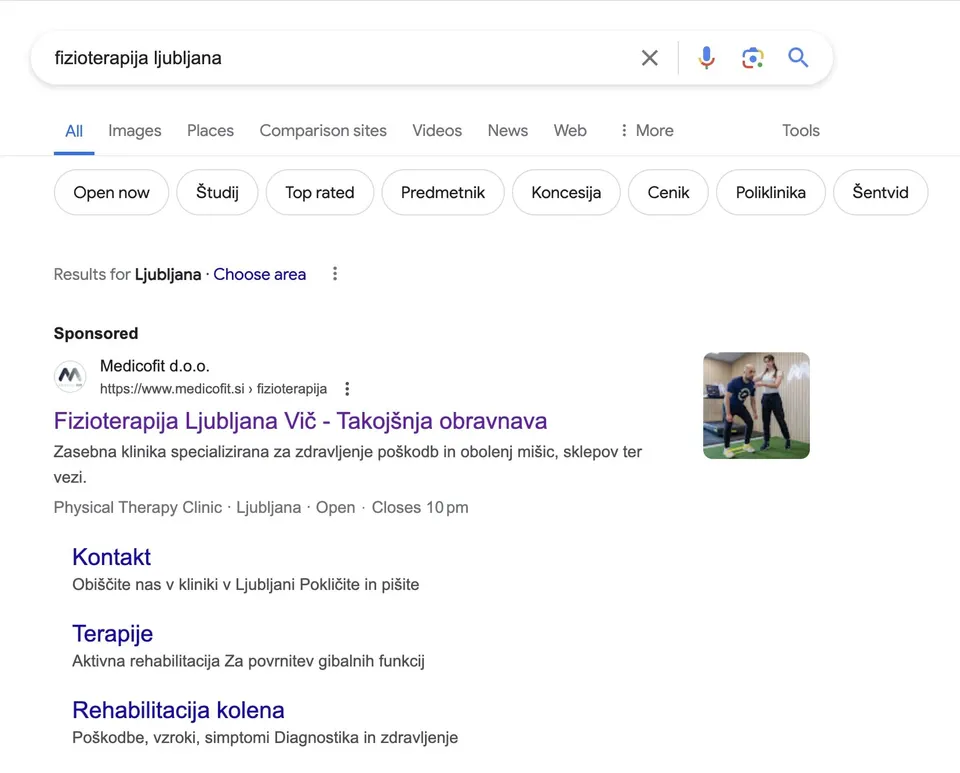Expand the More tabs dropdown
Viewport: 960px width, 773px height.
647,131
